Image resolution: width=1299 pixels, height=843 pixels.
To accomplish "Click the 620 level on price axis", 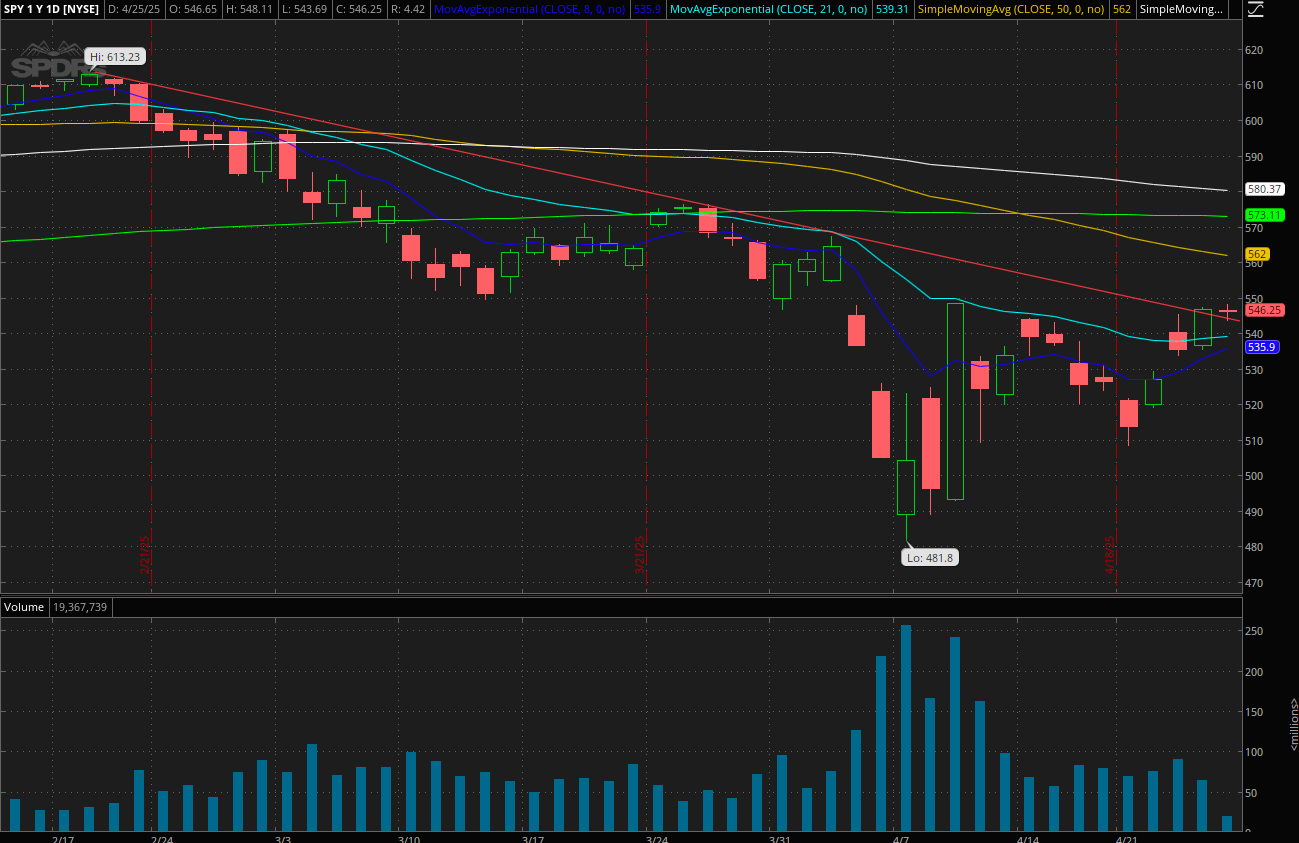I will [1255, 50].
